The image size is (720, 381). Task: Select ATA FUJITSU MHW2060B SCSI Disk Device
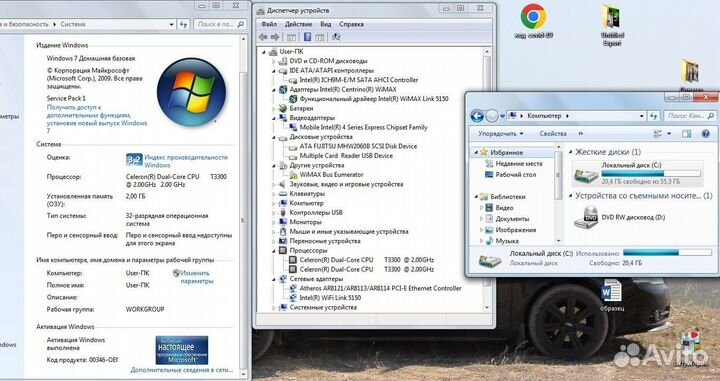[x=358, y=146]
